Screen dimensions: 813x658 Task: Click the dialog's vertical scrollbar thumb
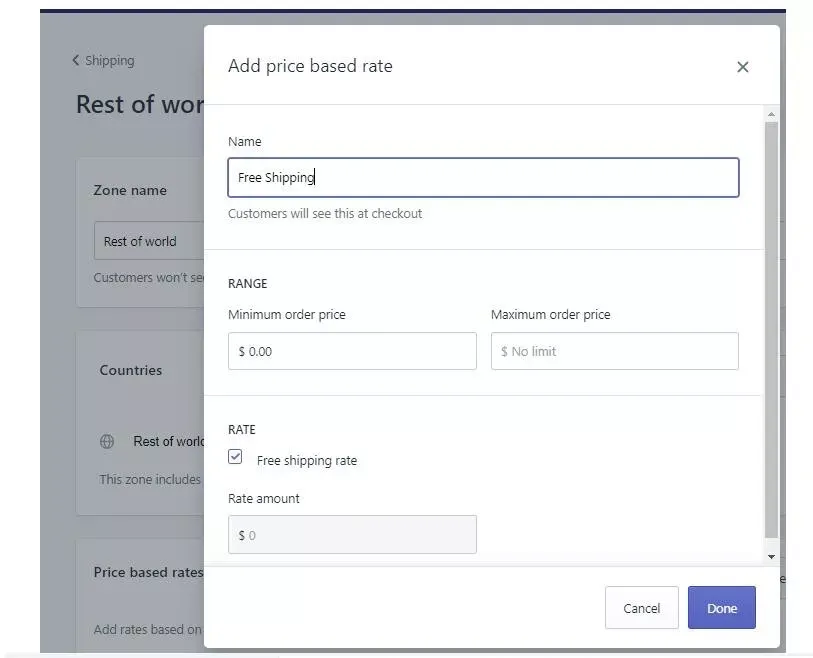pos(771,330)
